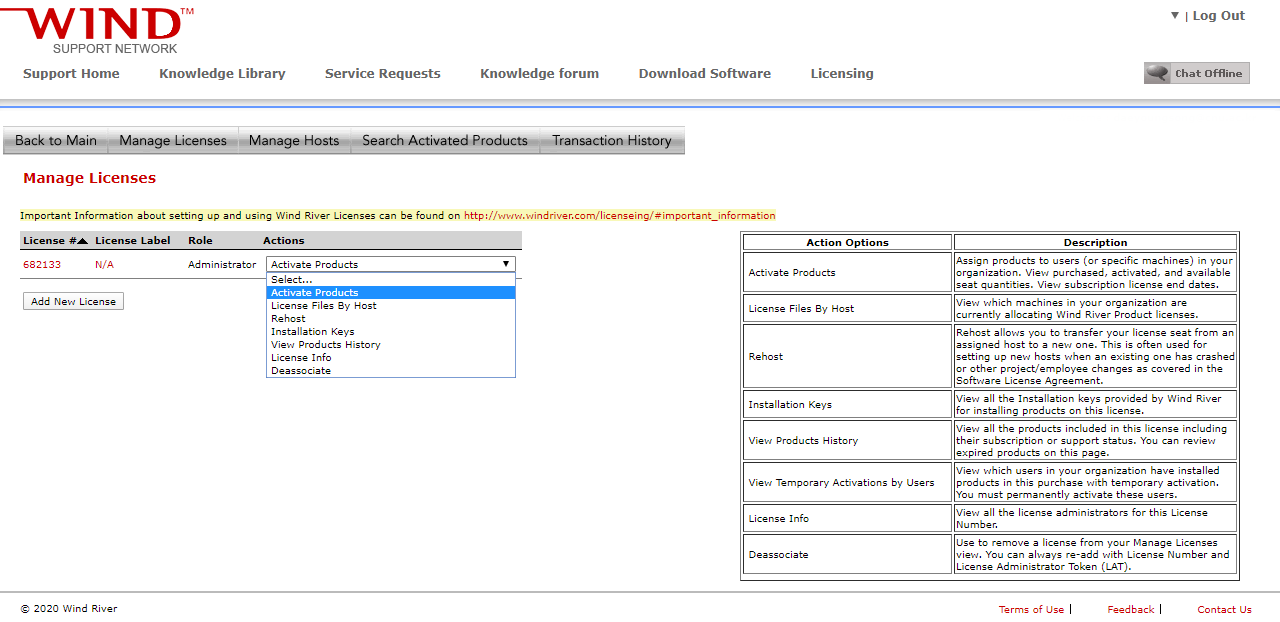
Task: Click the Log Out link
Action: (x=1219, y=16)
